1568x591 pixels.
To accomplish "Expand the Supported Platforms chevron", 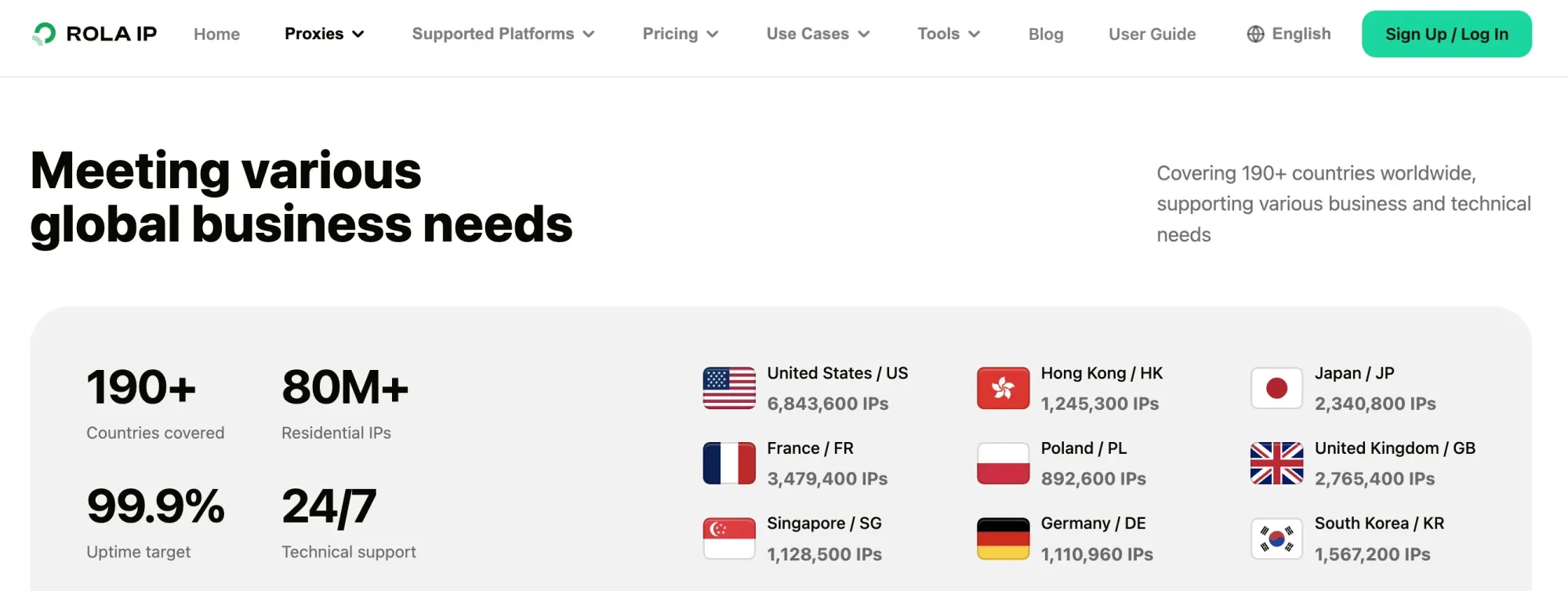I will pos(589,34).
